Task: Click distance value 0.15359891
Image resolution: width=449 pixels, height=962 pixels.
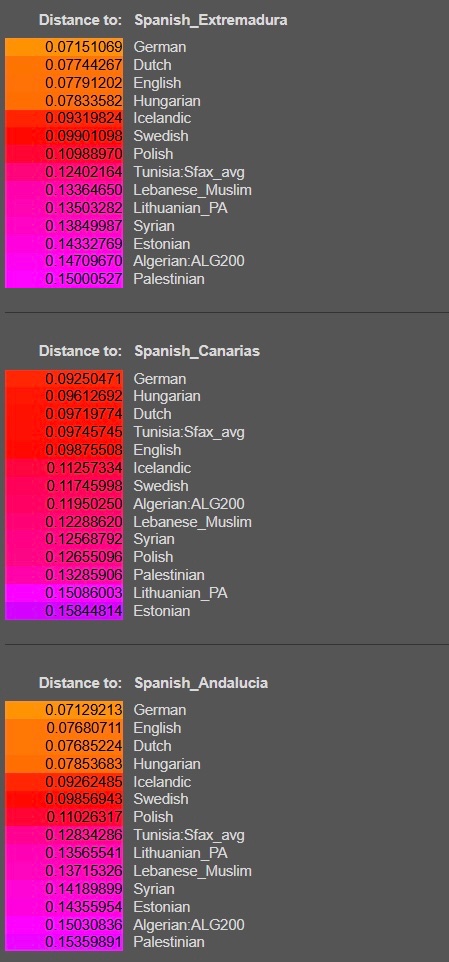Action: 85,942
